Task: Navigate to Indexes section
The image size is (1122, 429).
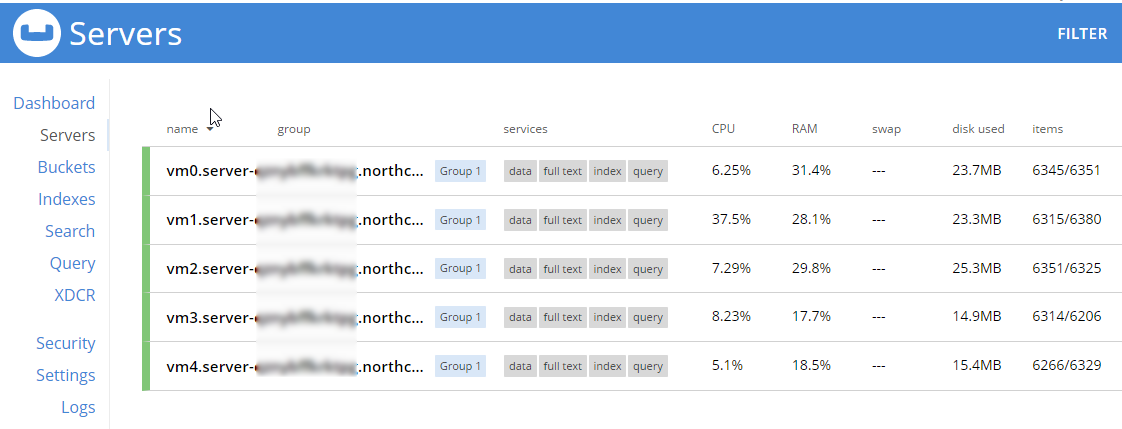Action: tap(67, 199)
